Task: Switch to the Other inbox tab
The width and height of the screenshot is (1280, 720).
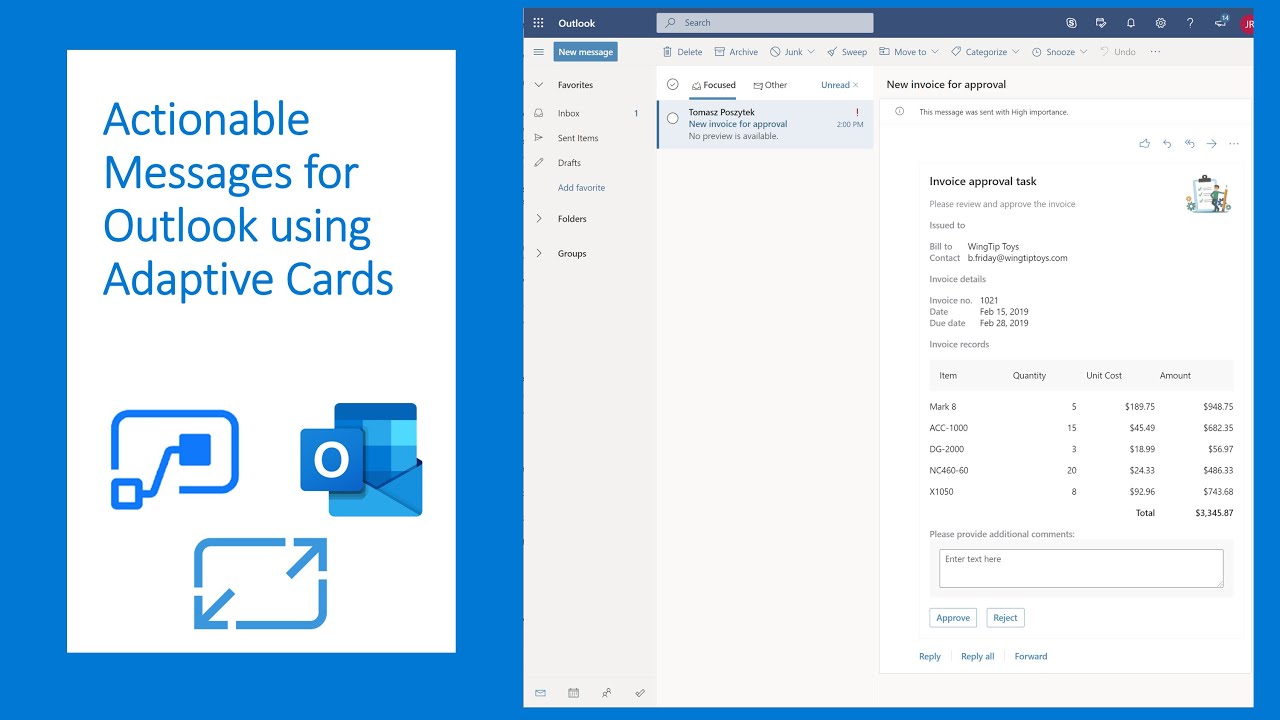Action: 770,85
